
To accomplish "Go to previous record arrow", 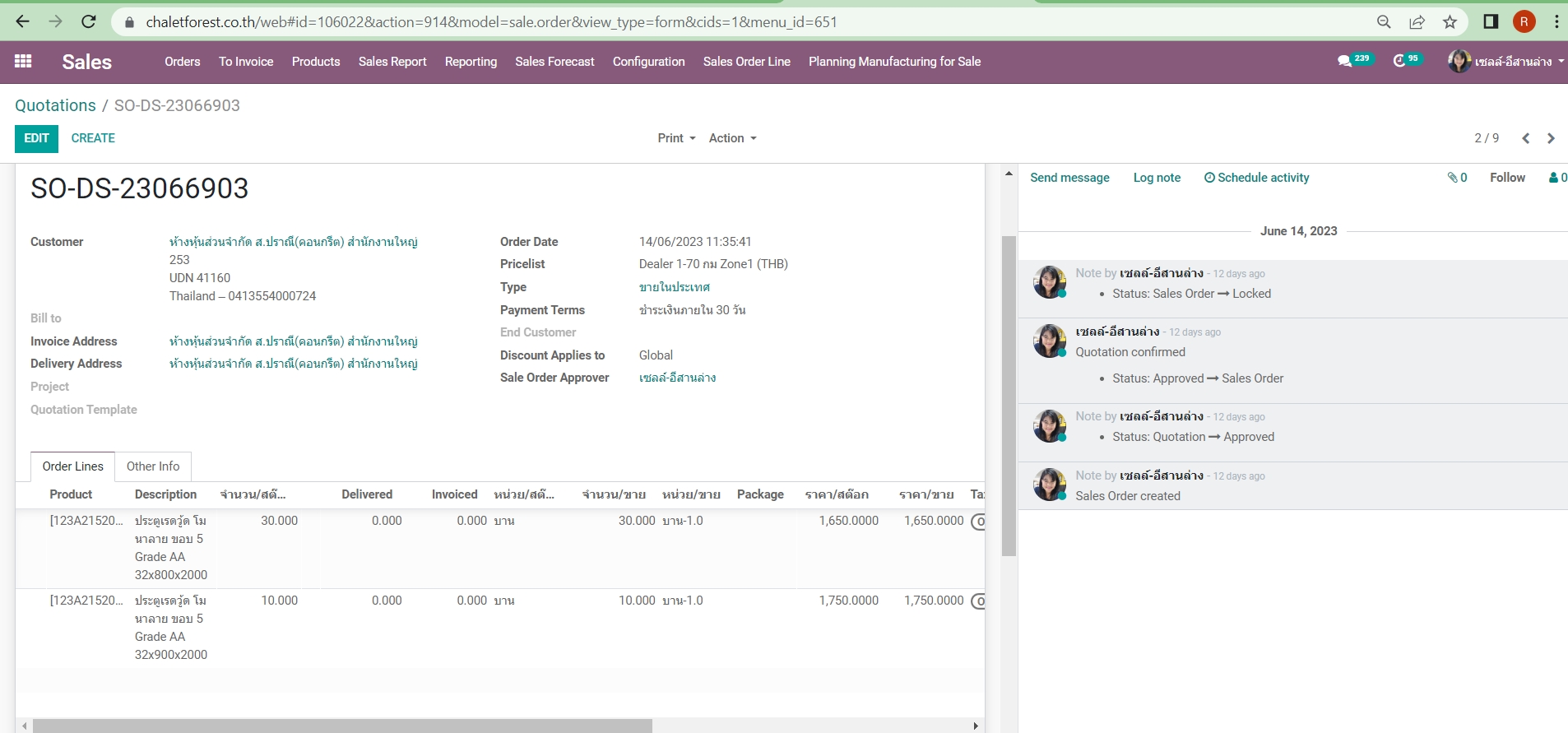I will (1525, 138).
